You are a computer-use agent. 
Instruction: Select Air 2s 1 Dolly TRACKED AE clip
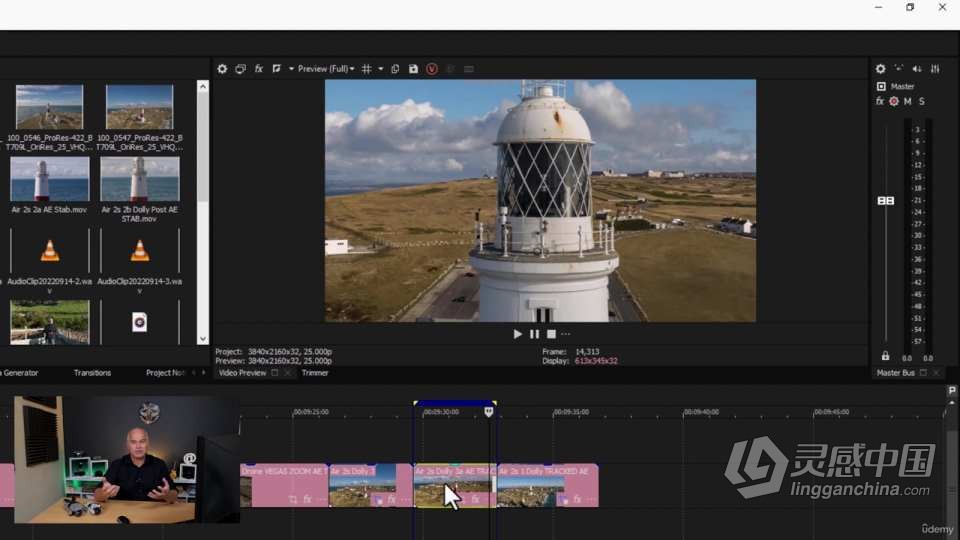tap(547, 485)
